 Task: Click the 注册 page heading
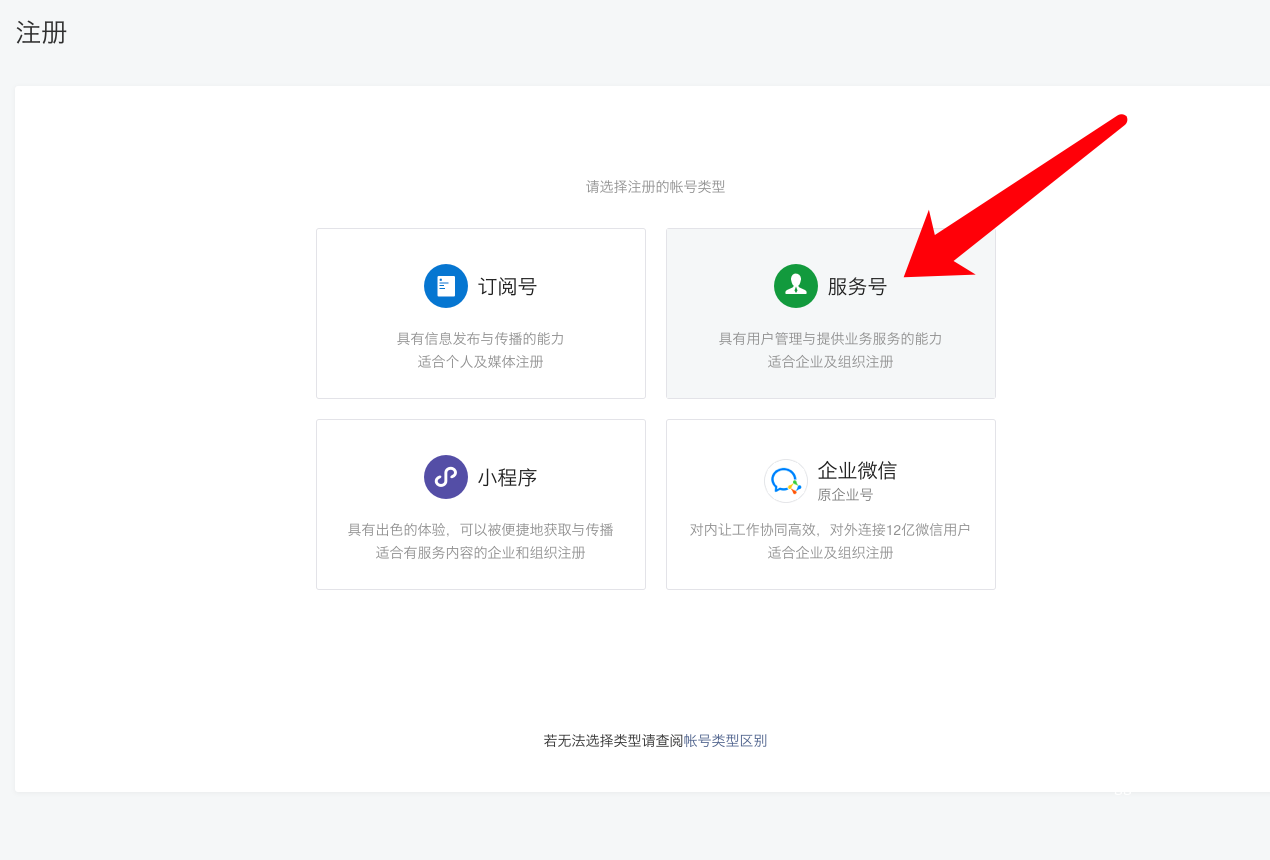[40, 32]
